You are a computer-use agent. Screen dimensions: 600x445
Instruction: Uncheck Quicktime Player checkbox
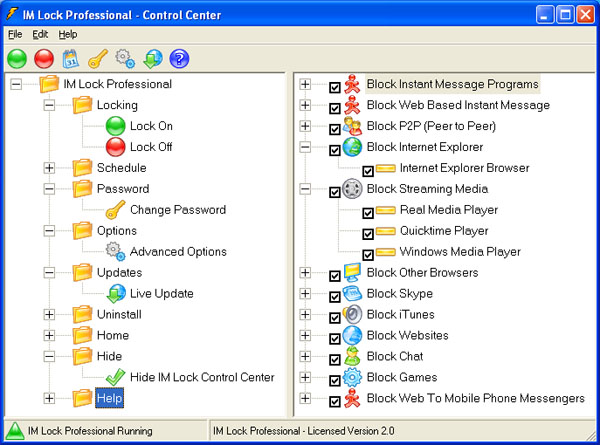point(368,234)
